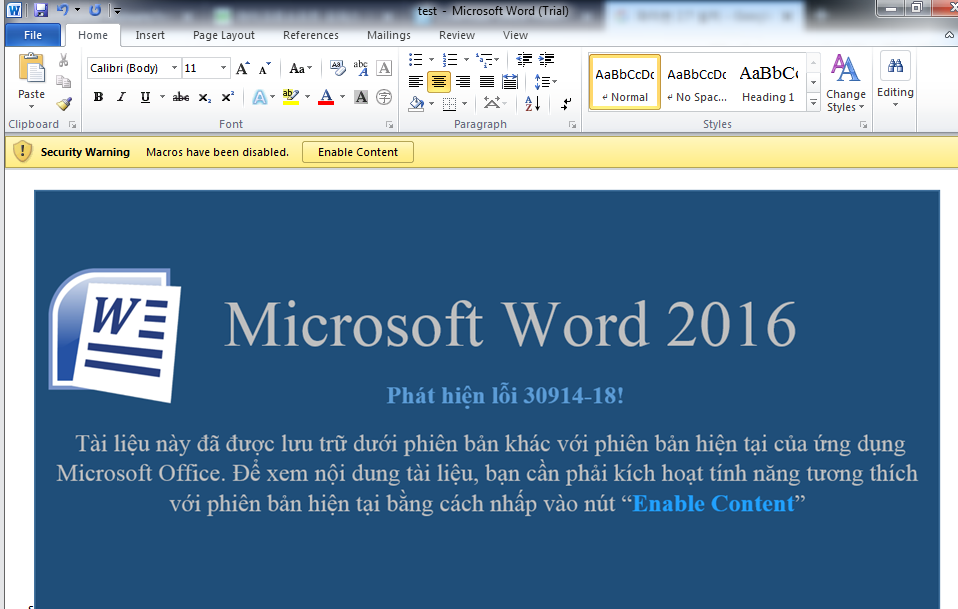Viewport: 958px width, 609px height.
Task: Open the Editing binoculars group
Action: 895,79
